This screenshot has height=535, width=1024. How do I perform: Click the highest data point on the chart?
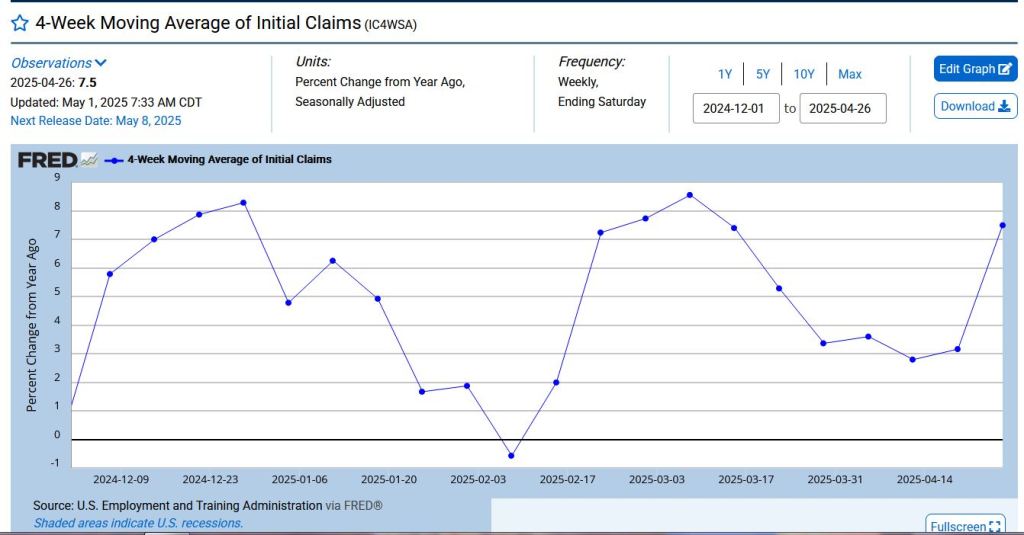(690, 195)
